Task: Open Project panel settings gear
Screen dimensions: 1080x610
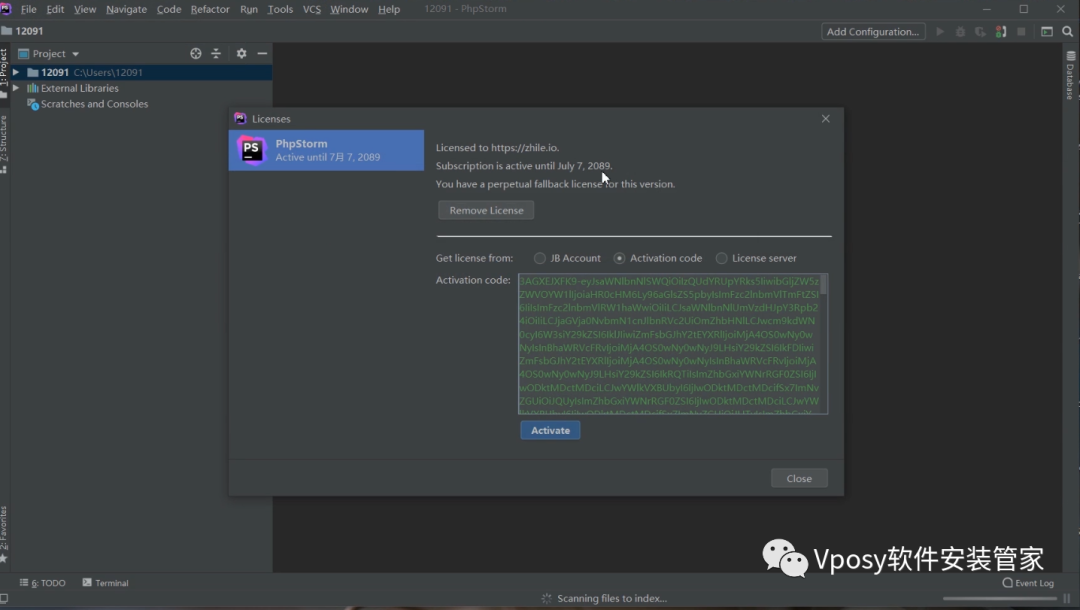Action: pyautogui.click(x=241, y=54)
